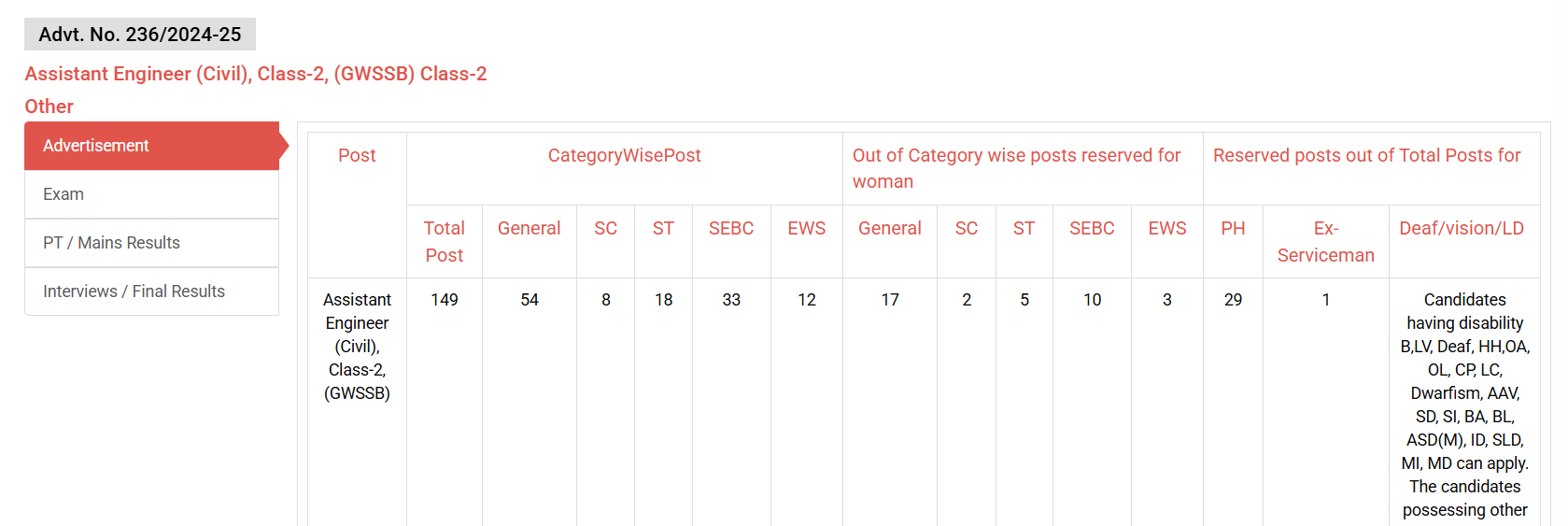The height and width of the screenshot is (526, 1568).
Task: Click the disability candidates description text
Action: 1464,405
